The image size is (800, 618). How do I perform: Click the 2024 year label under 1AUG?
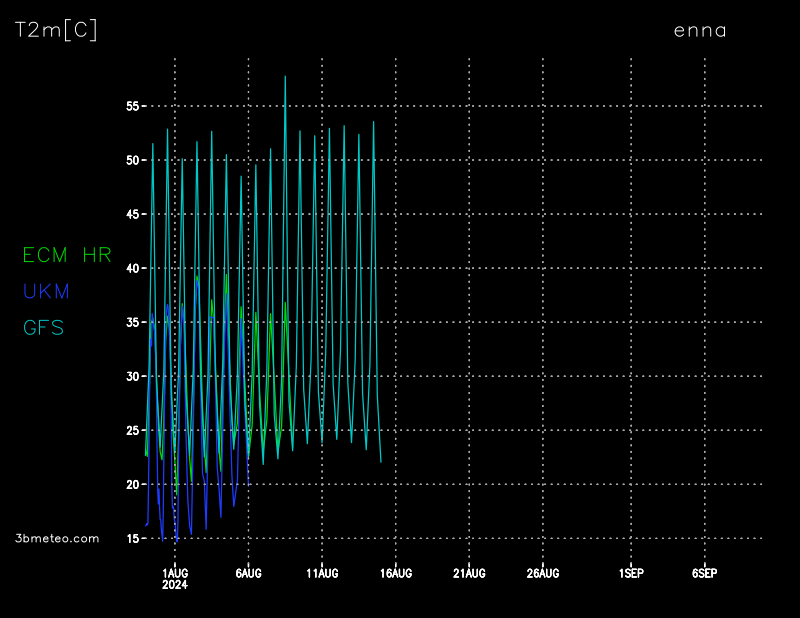pyautogui.click(x=175, y=585)
